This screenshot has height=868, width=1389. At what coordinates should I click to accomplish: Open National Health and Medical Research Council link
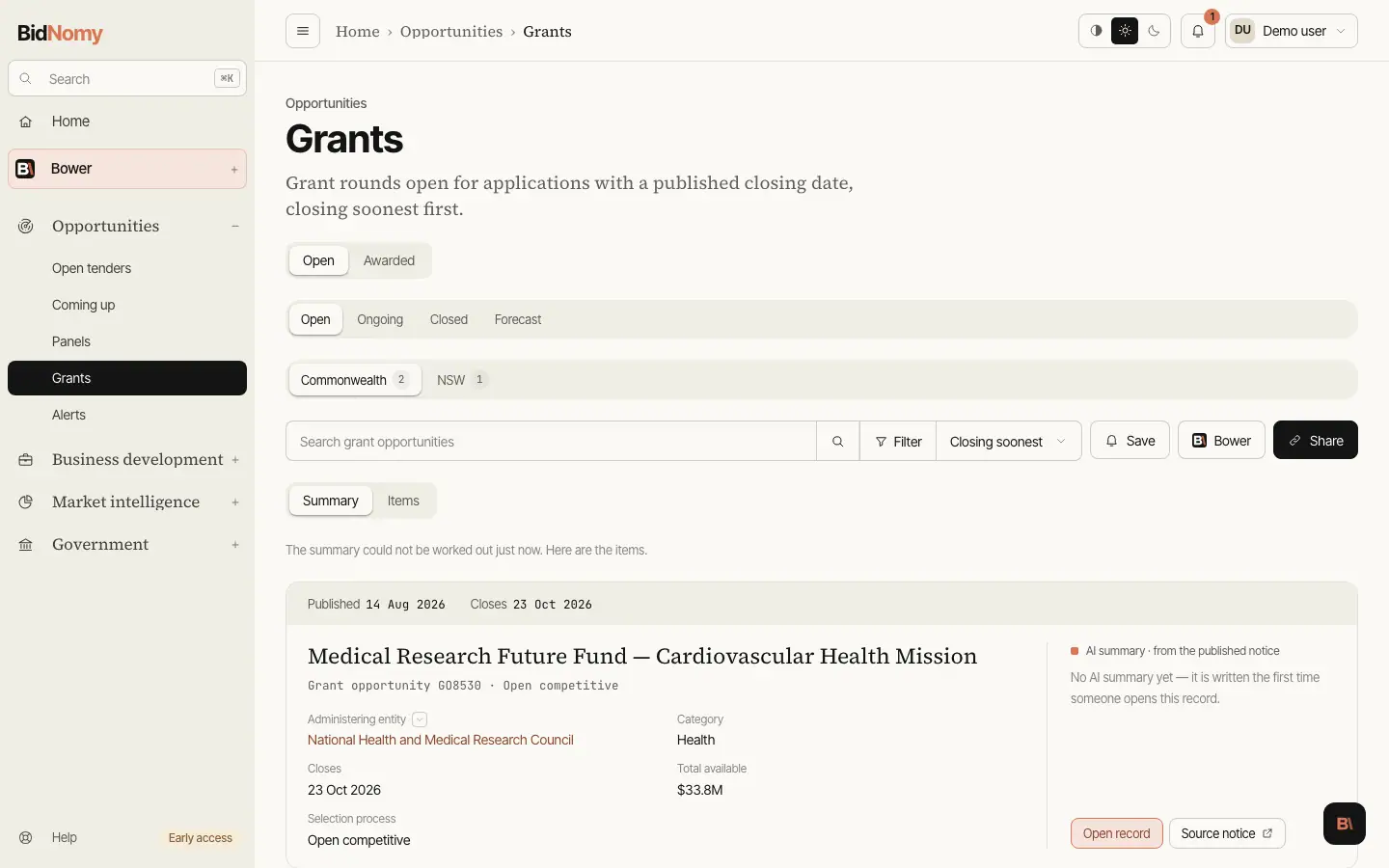[441, 740]
